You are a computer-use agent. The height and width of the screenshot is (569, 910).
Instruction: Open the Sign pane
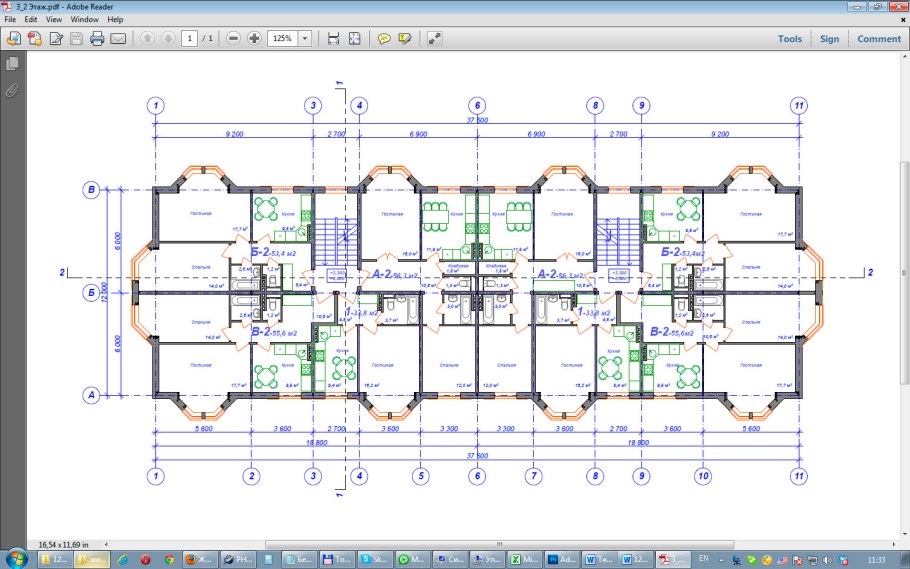click(829, 39)
